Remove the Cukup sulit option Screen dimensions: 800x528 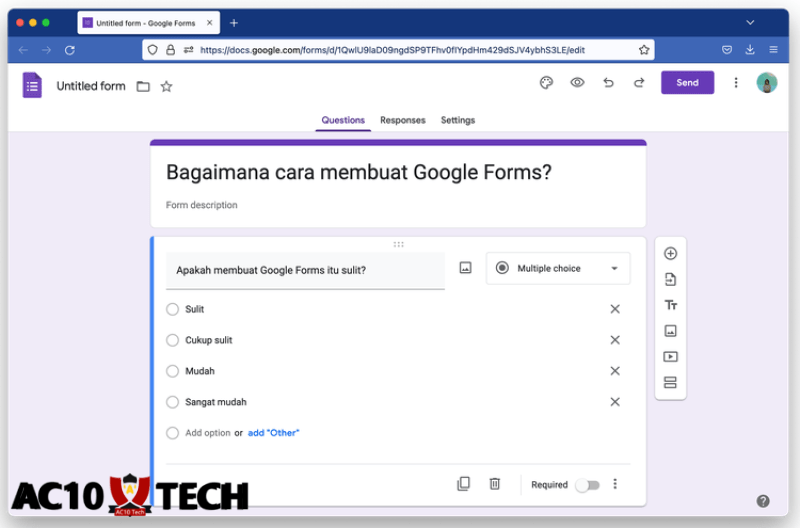point(615,340)
